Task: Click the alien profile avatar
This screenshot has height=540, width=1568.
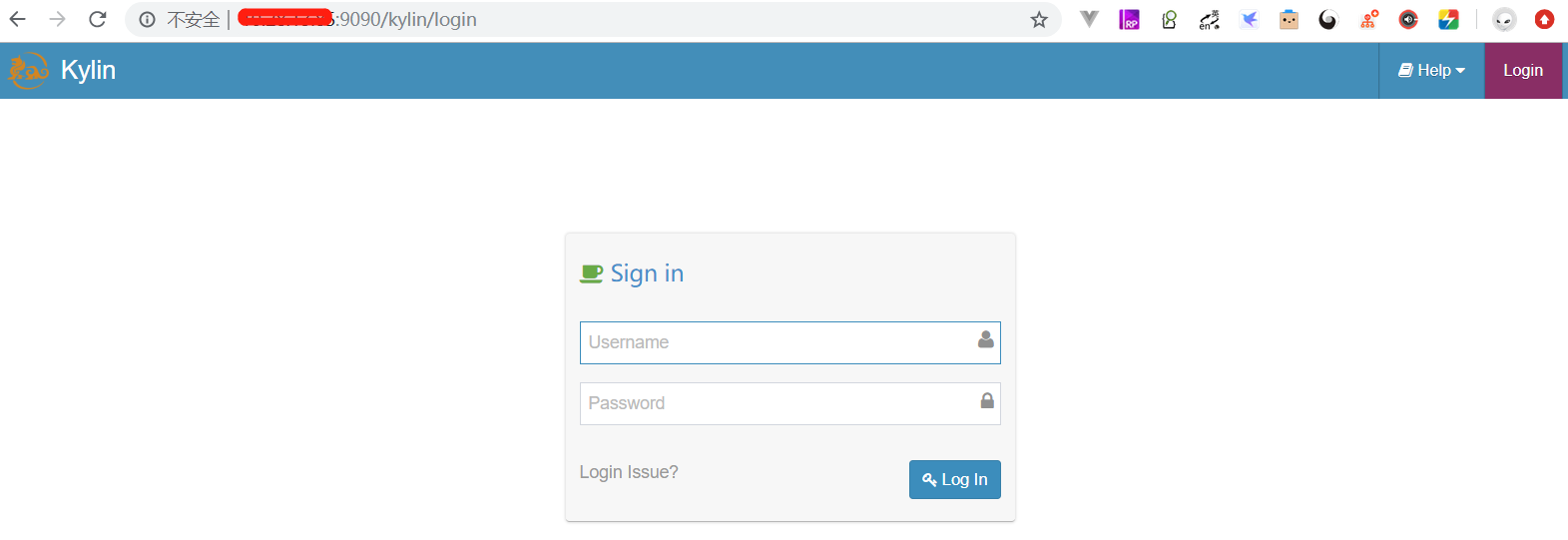Action: (x=1504, y=19)
